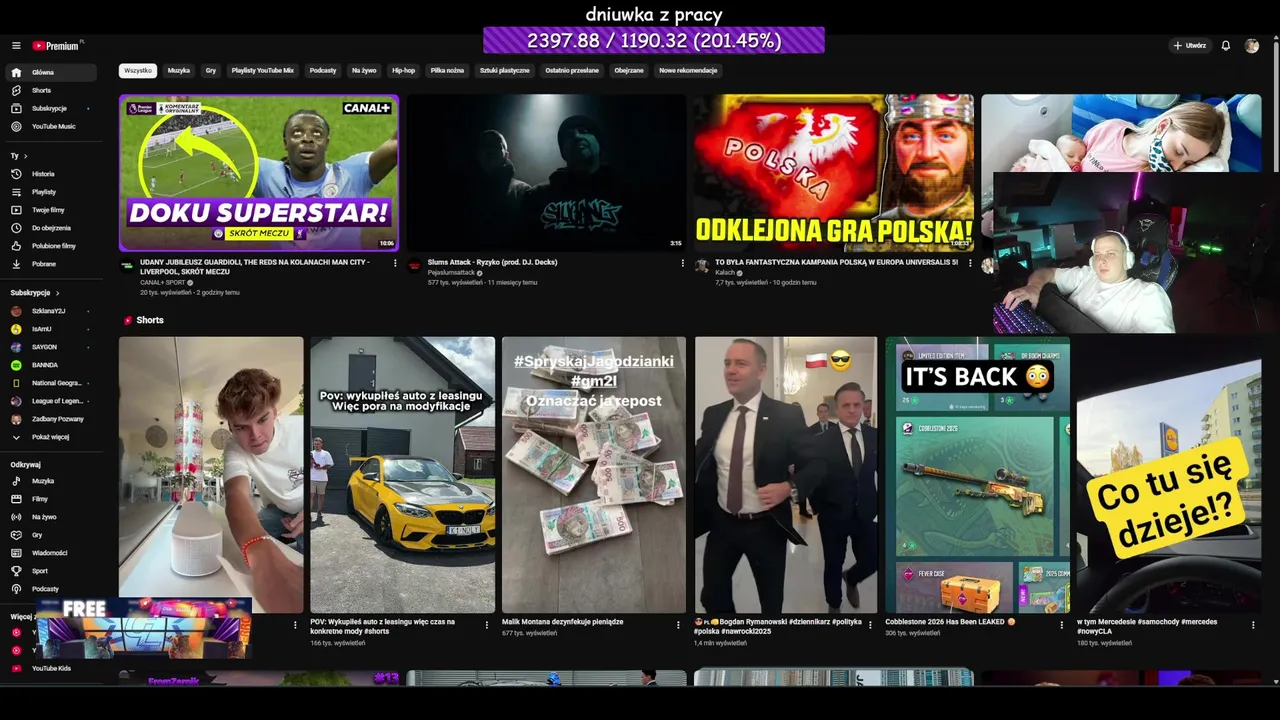The width and height of the screenshot is (1280, 720).
Task: Open the Kalach channel name link
Action: point(725,272)
